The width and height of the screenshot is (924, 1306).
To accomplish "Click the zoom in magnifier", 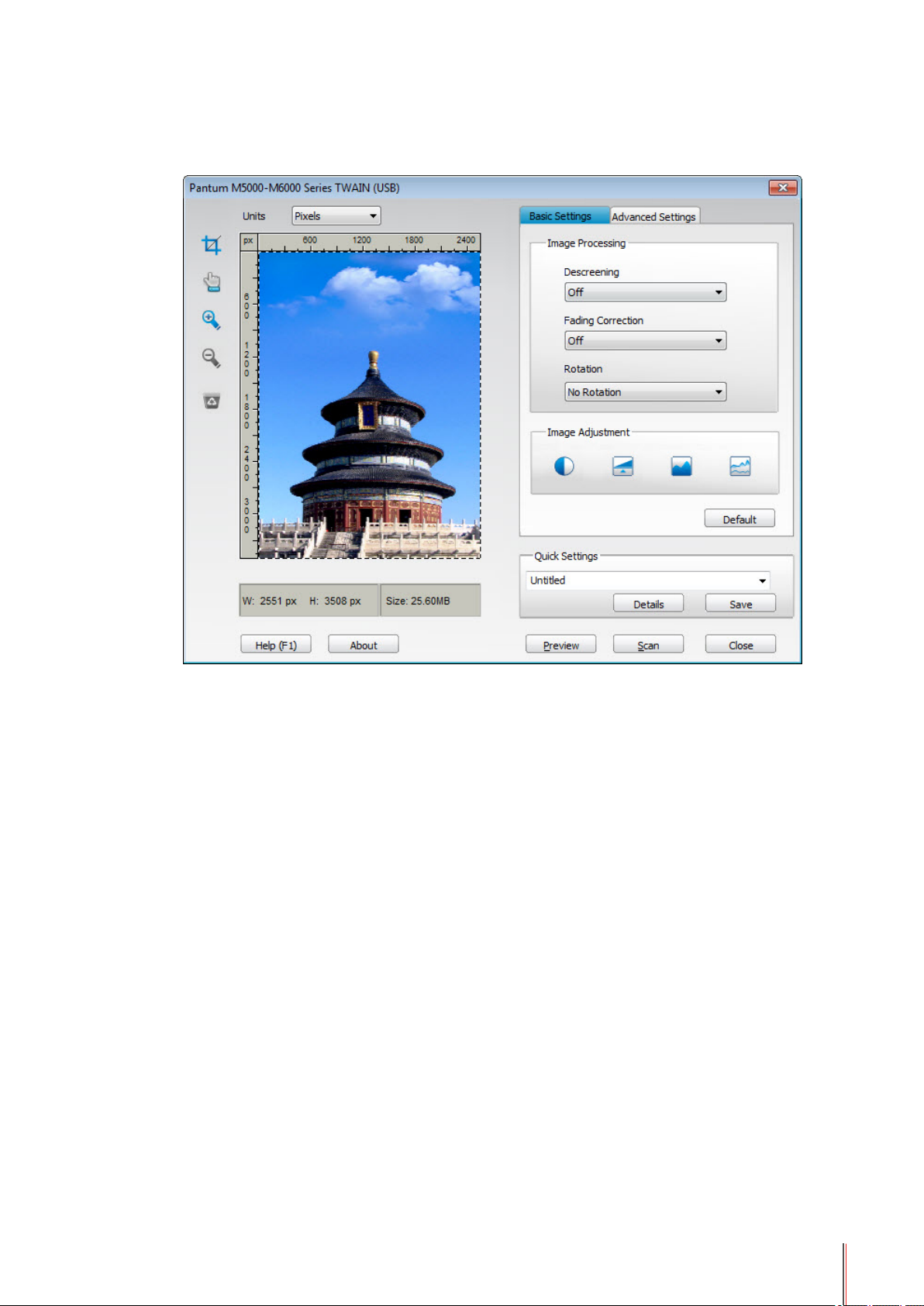I will (211, 319).
